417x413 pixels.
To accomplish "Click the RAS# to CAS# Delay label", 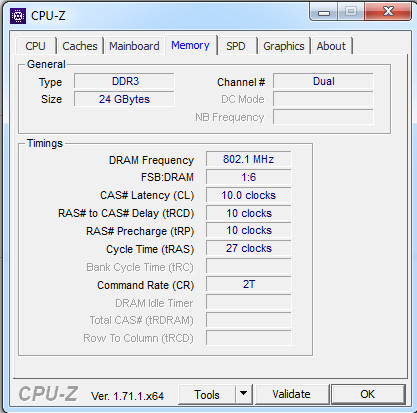I will click(126, 213).
